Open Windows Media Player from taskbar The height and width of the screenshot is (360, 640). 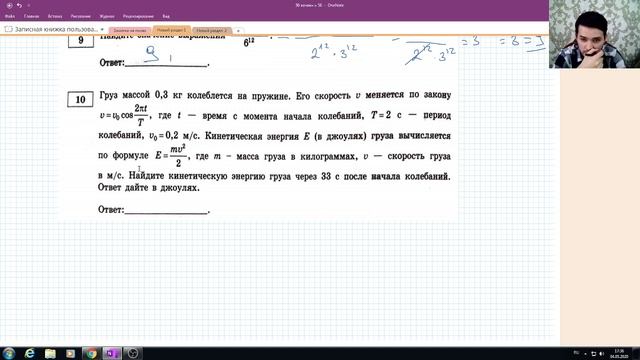71,353
